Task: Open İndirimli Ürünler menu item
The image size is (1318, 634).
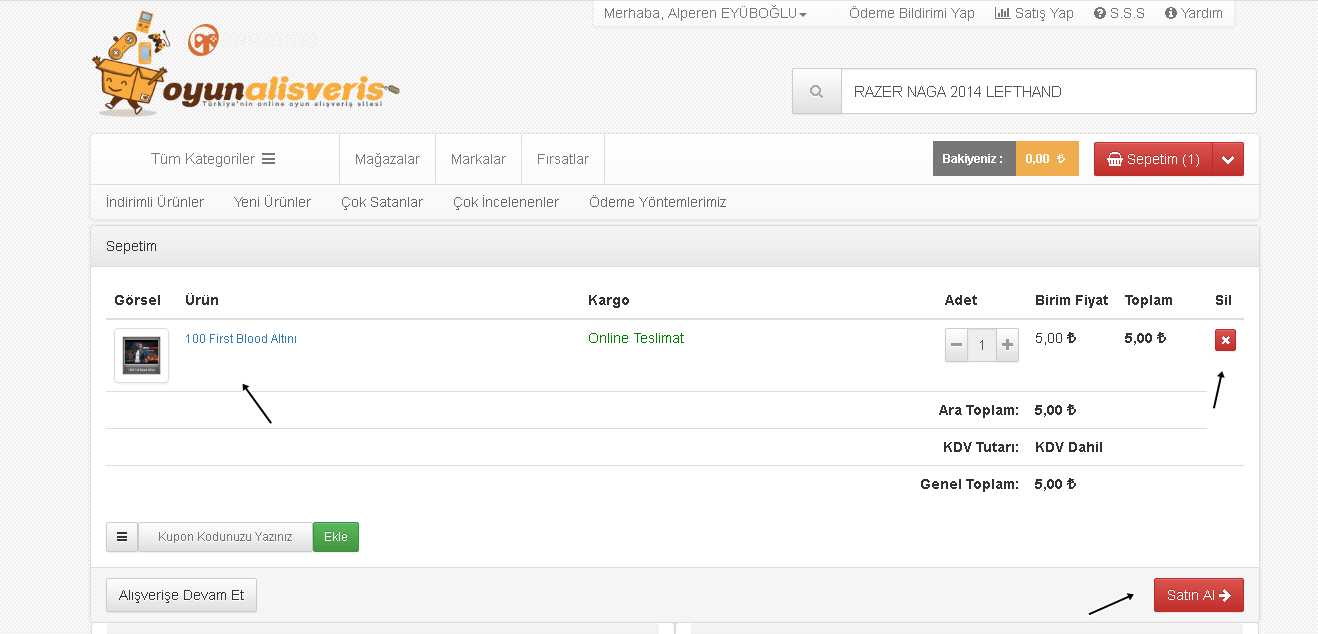Action: [x=155, y=202]
